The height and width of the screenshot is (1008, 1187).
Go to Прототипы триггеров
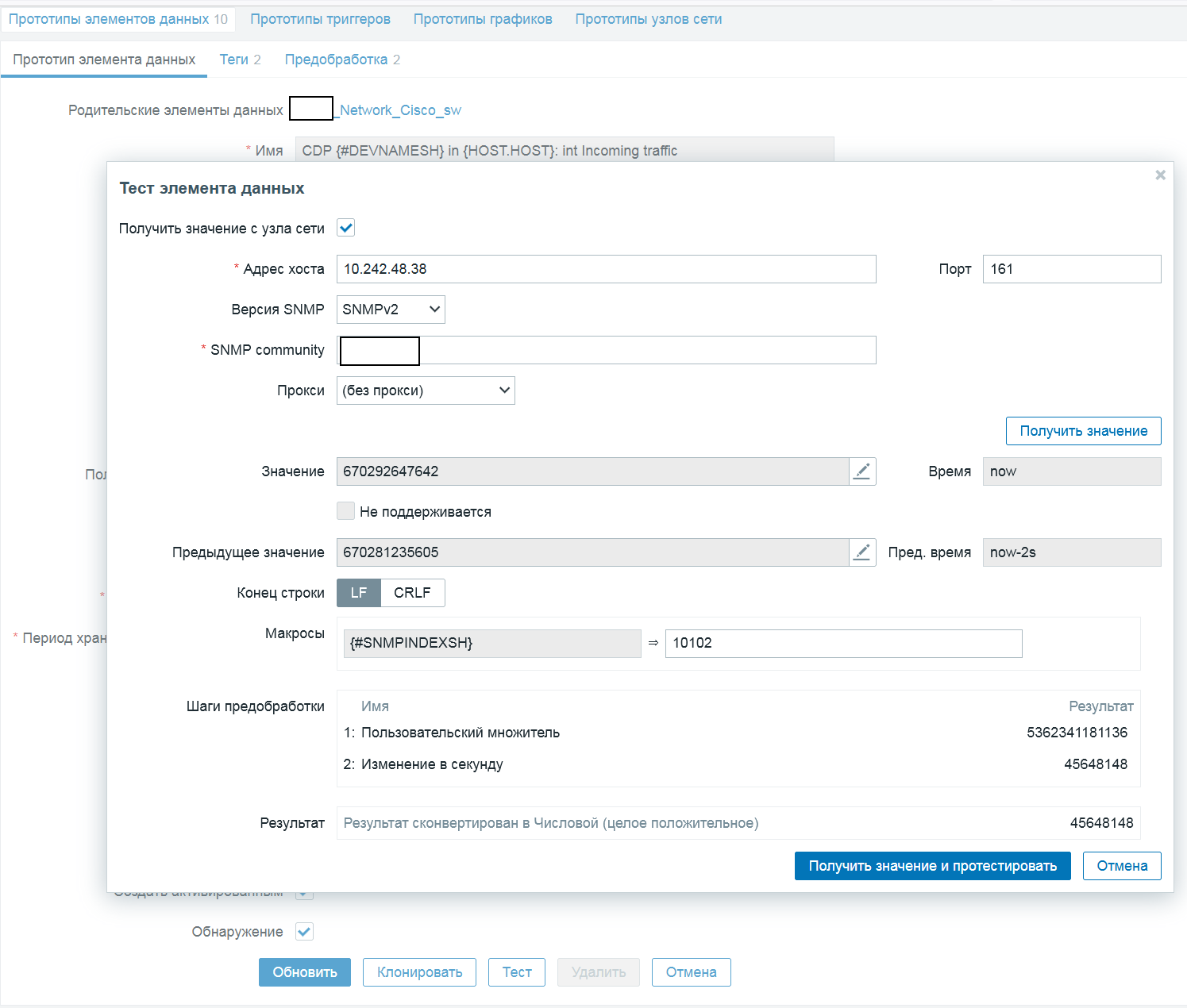point(320,19)
